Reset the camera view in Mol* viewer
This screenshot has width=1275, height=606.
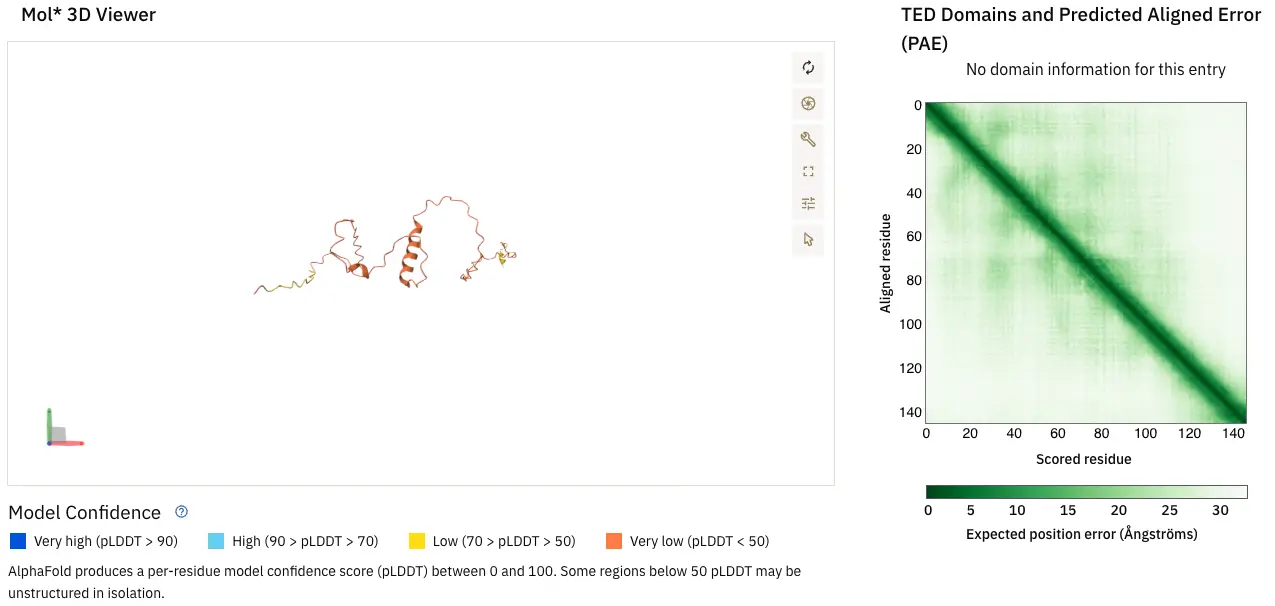click(x=808, y=68)
